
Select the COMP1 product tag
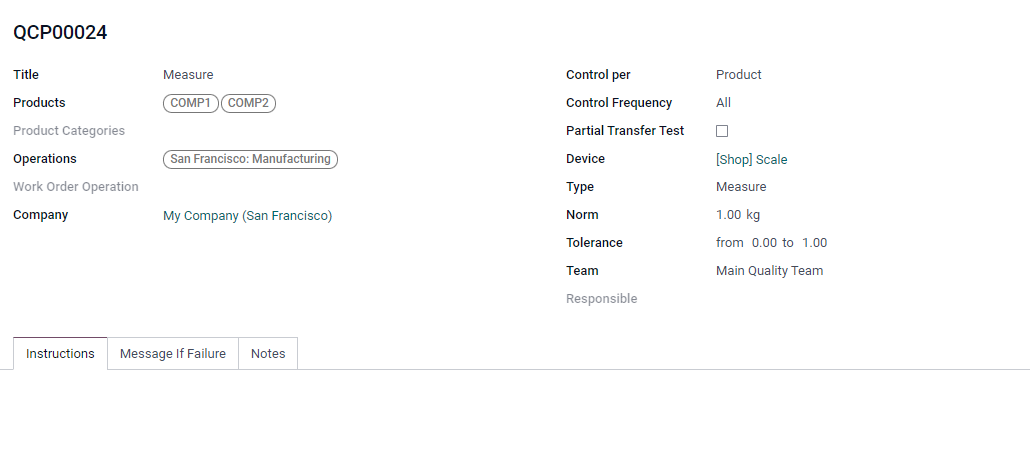190,103
